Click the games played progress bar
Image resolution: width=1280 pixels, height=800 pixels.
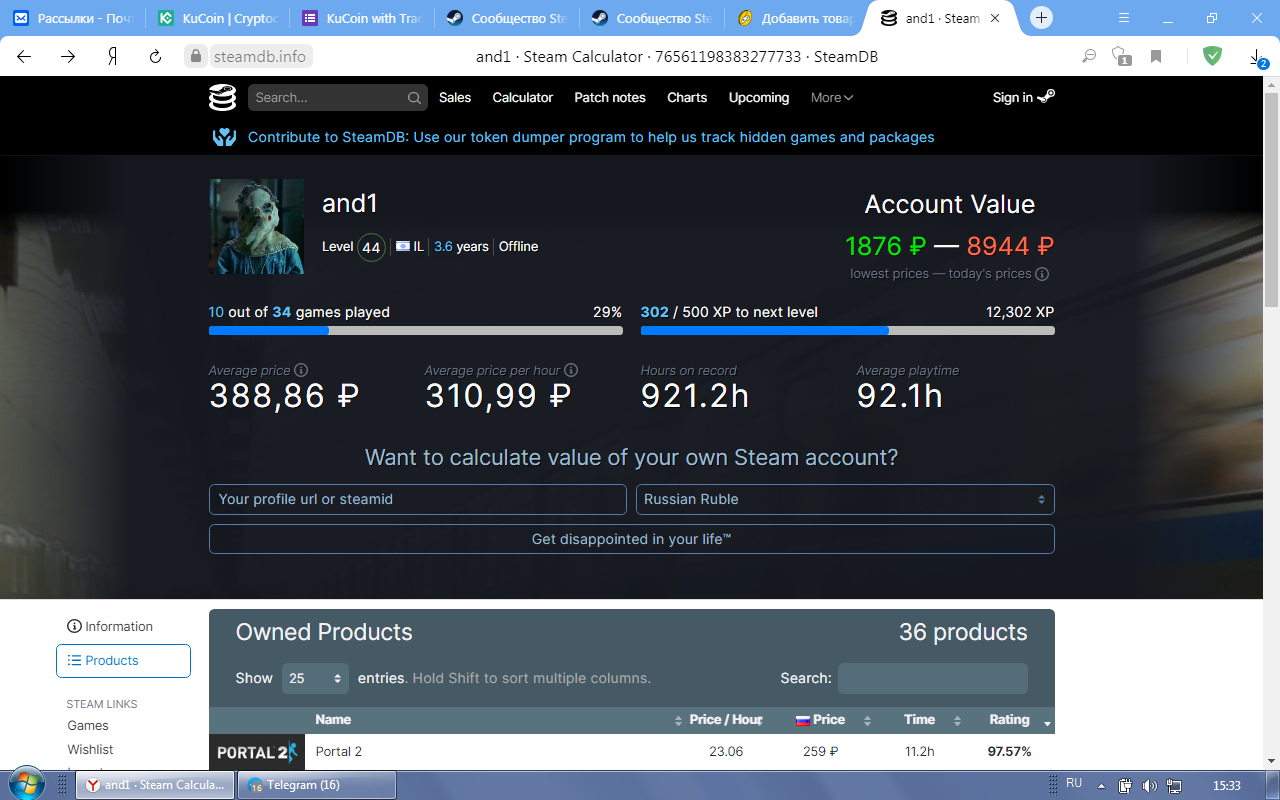pos(416,330)
